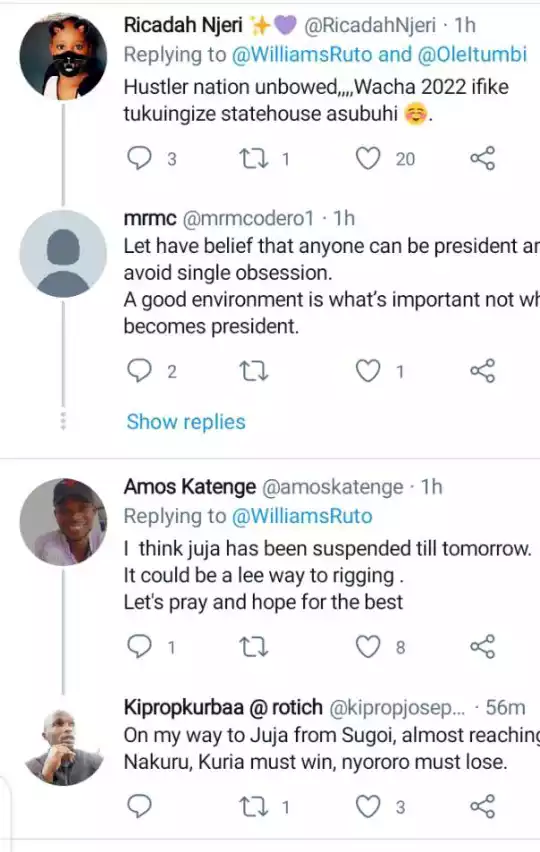Share Kipropkurbaa's tweet

pos(482,806)
